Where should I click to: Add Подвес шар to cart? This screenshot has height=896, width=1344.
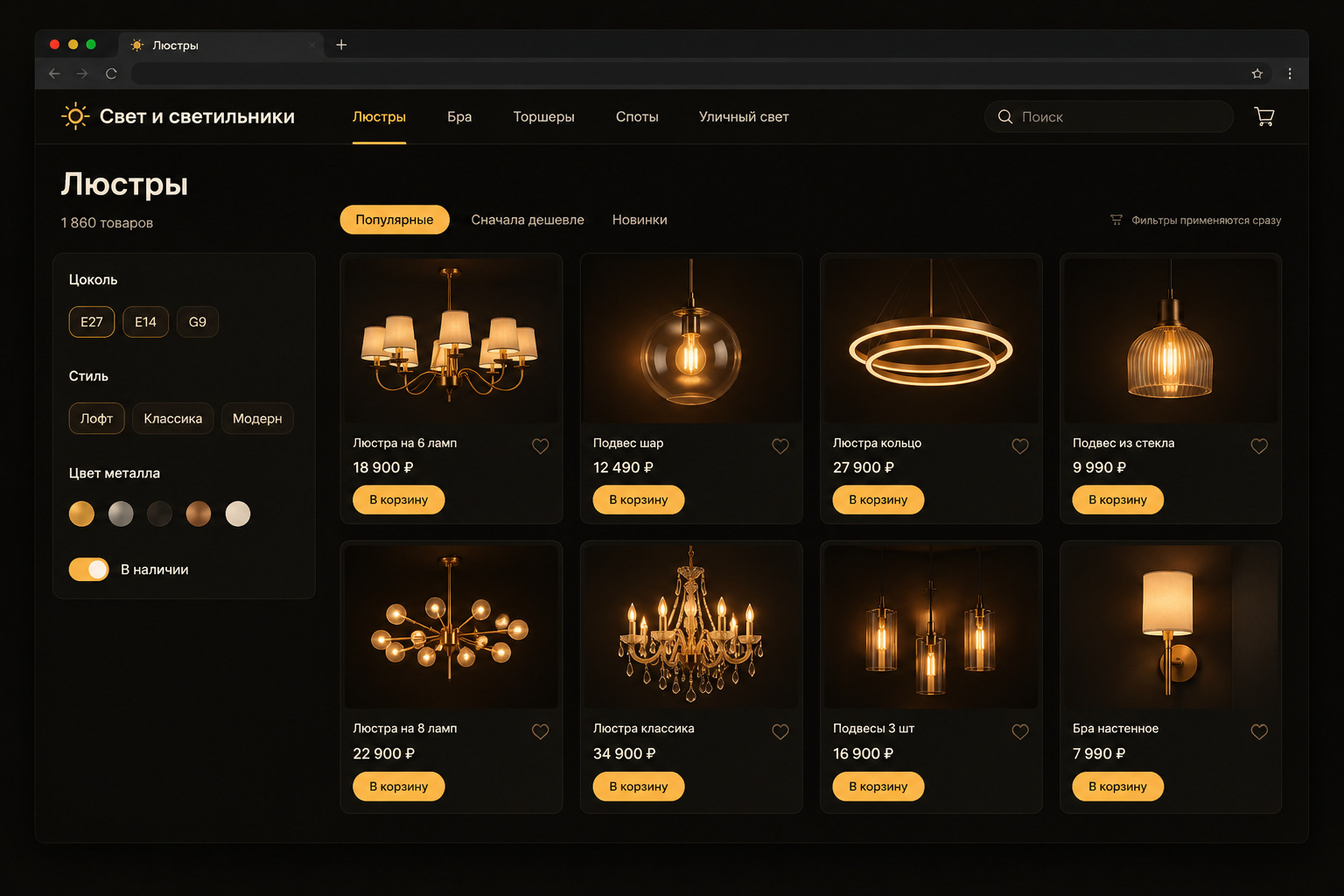pos(639,500)
